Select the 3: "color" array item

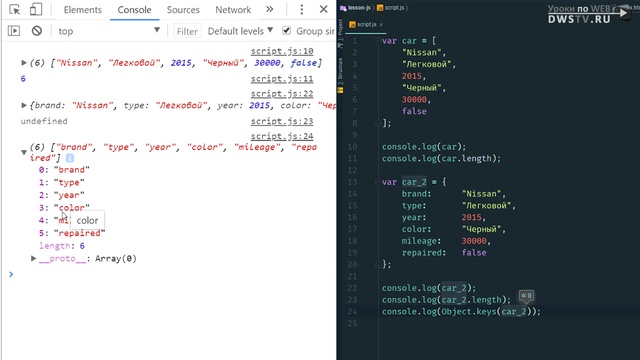tap(64, 207)
